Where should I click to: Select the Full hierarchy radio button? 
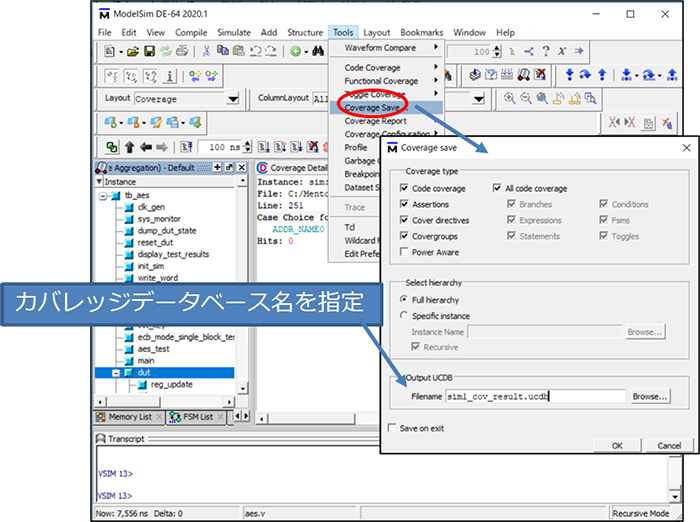[404, 299]
